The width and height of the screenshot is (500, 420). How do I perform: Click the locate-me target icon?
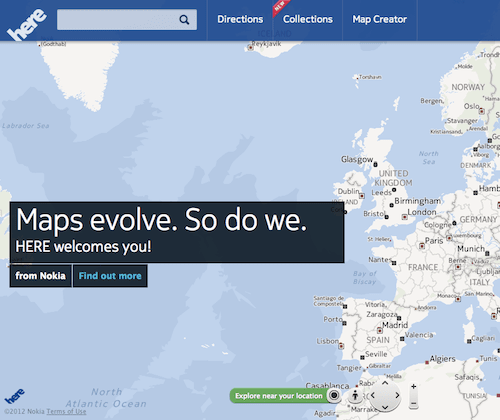(x=334, y=395)
